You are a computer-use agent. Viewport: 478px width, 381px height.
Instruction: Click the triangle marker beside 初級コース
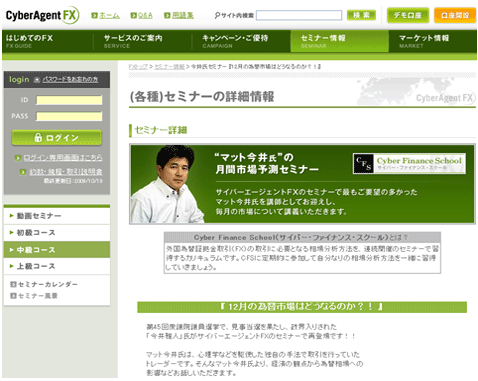coord(12,232)
